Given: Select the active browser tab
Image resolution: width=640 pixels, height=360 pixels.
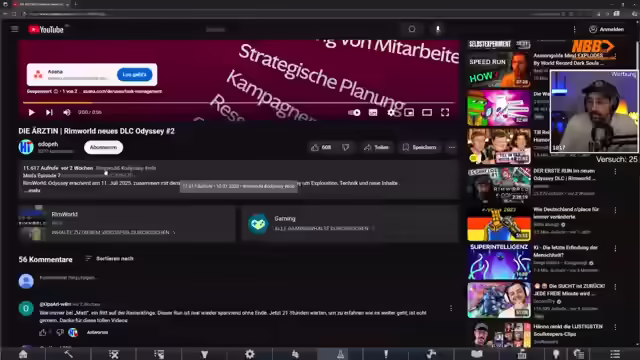Looking at the screenshot, I should click(x=40, y=4).
